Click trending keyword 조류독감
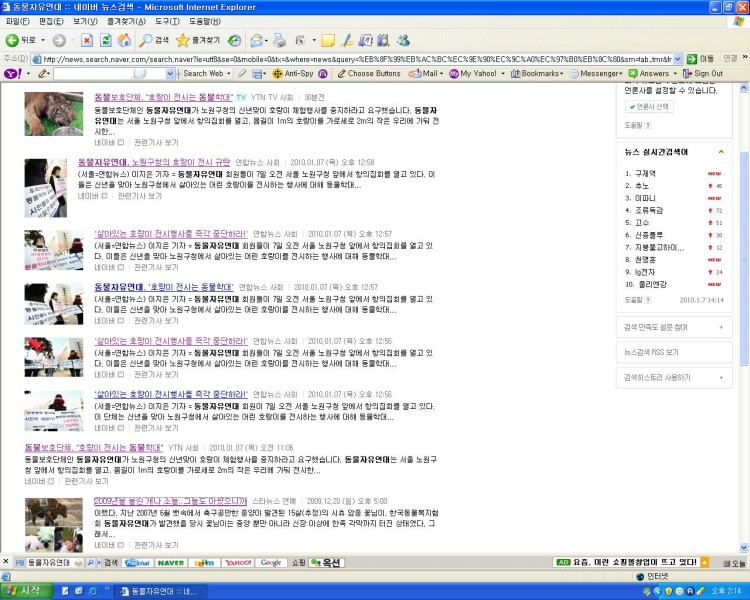This screenshot has height=600, width=750. (x=649, y=210)
